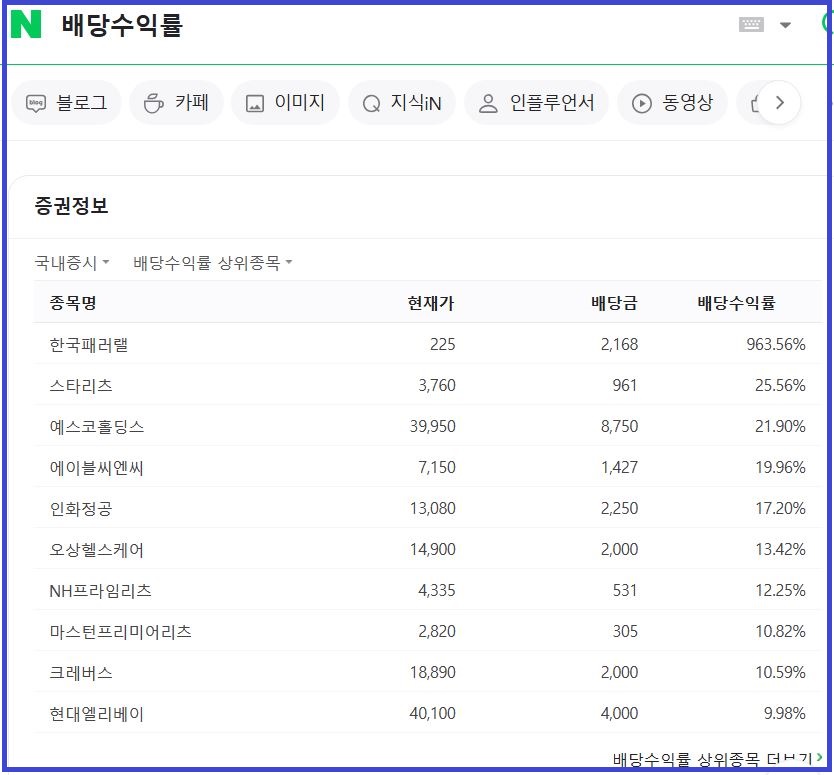
Task: Open the 스타리츠 stock
Action: 81,386
